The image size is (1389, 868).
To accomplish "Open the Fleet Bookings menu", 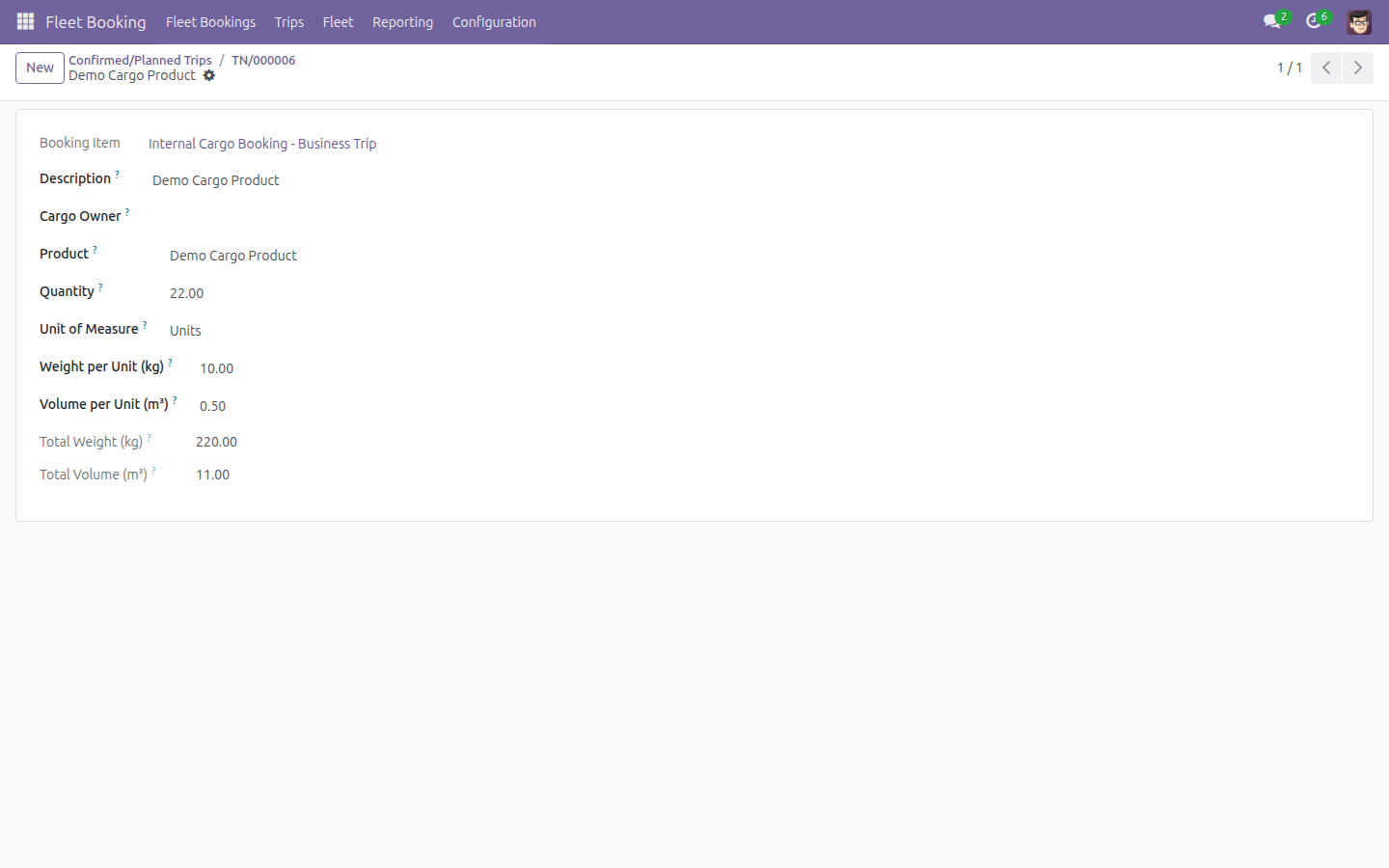I will tap(210, 22).
